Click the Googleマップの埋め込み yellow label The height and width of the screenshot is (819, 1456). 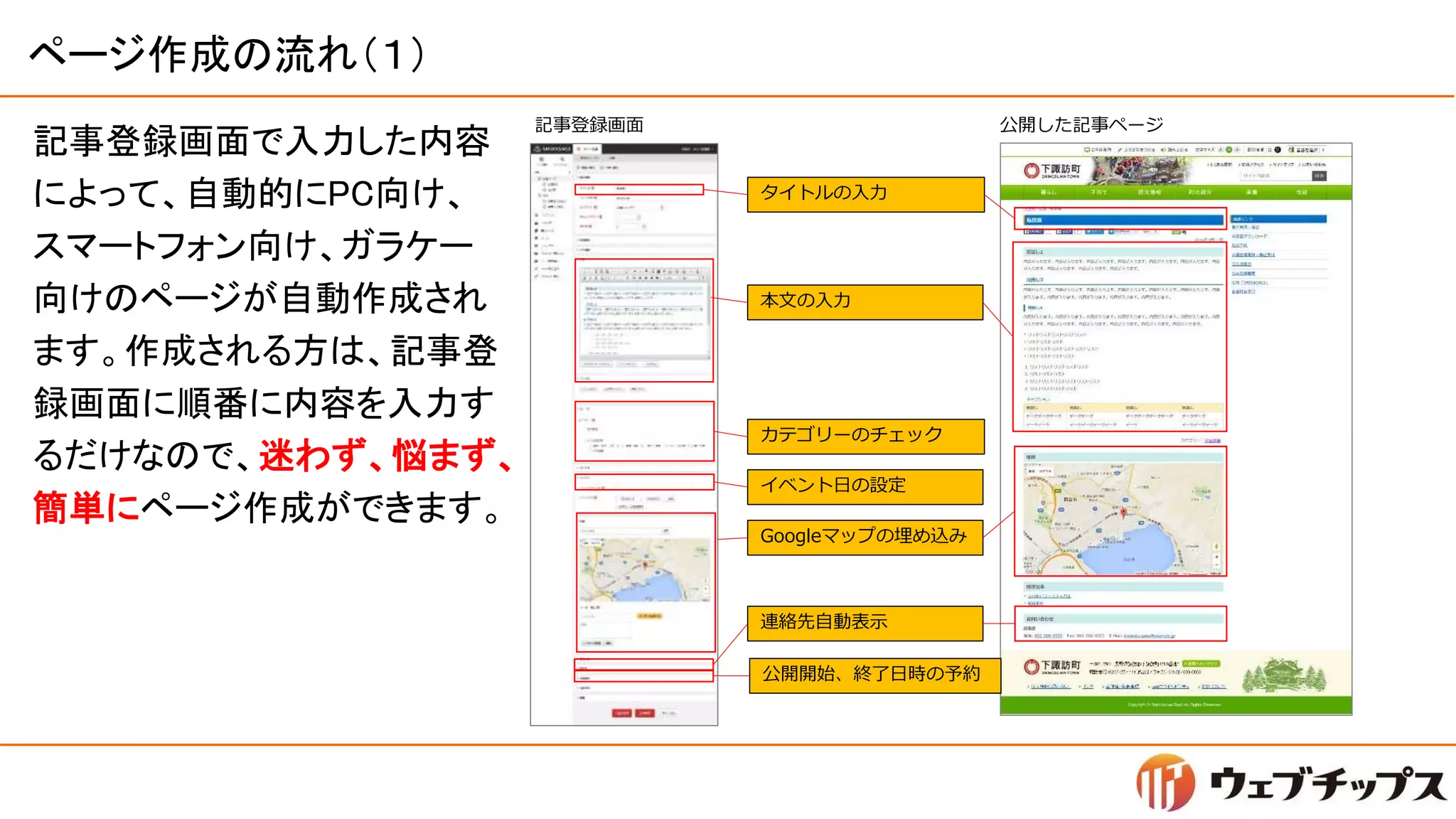[x=865, y=537]
